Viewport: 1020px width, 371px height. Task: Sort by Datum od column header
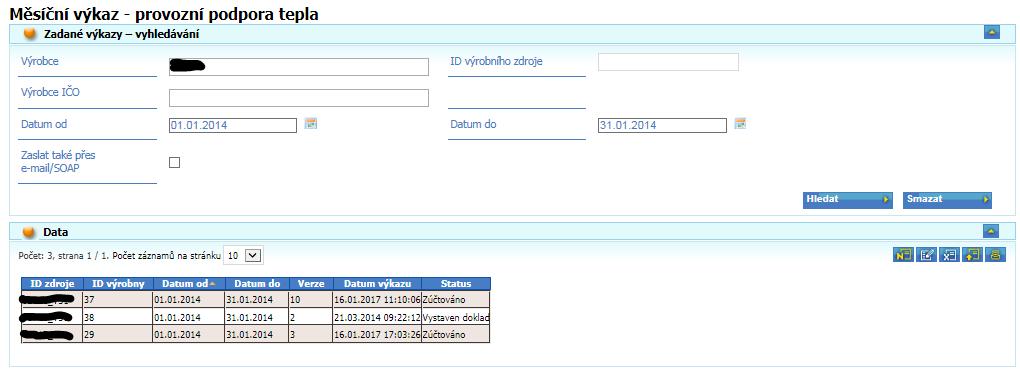pyautogui.click(x=189, y=284)
